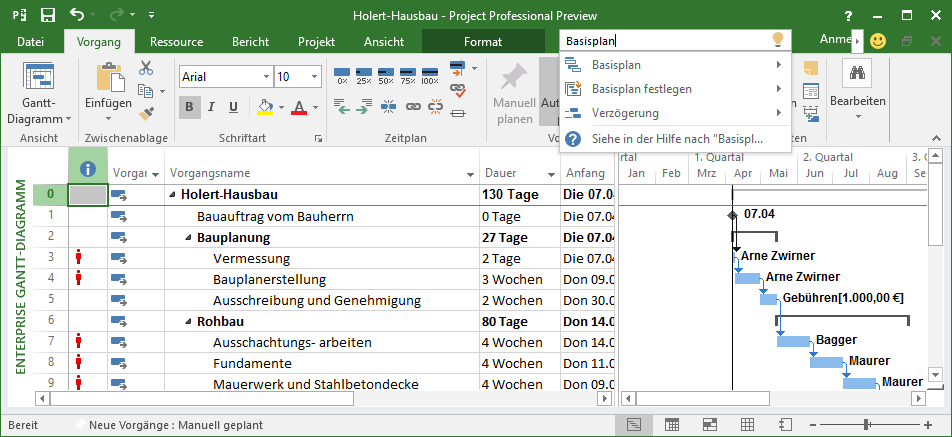Open Schriftart dialog launcher
952x437 pixels.
318,139
